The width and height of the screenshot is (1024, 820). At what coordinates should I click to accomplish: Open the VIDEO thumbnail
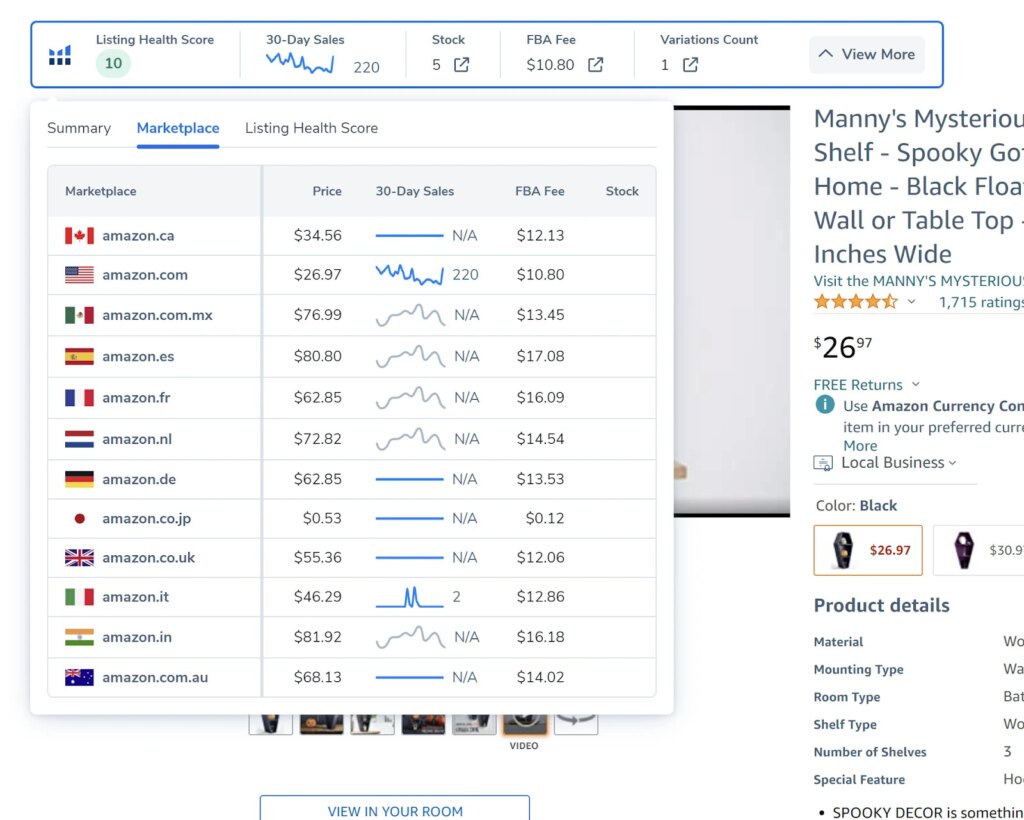tap(524, 724)
